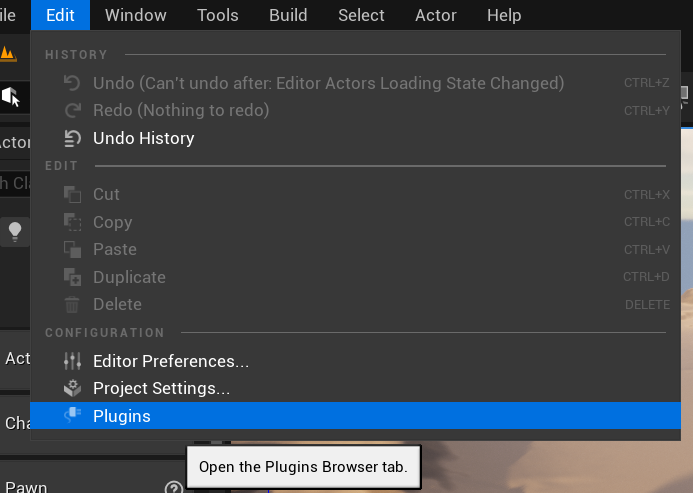Viewport: 693px width, 493px height.
Task: Click the Undo arrow icon
Action: 72,83
